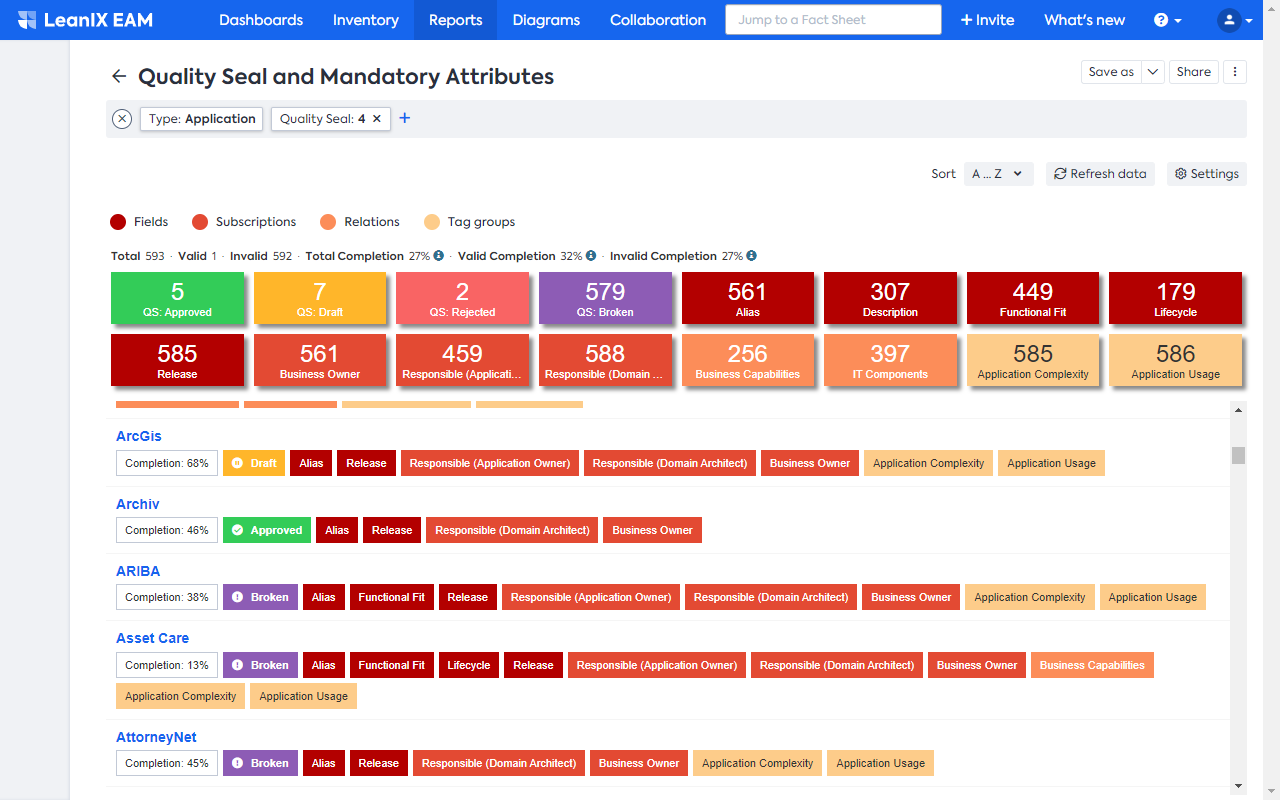Click the Approved badge on Archiv
The width and height of the screenshot is (1280, 800).
click(x=267, y=530)
